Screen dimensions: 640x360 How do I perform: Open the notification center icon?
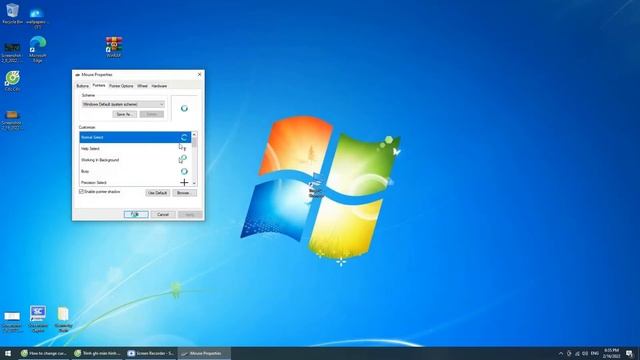coord(629,353)
